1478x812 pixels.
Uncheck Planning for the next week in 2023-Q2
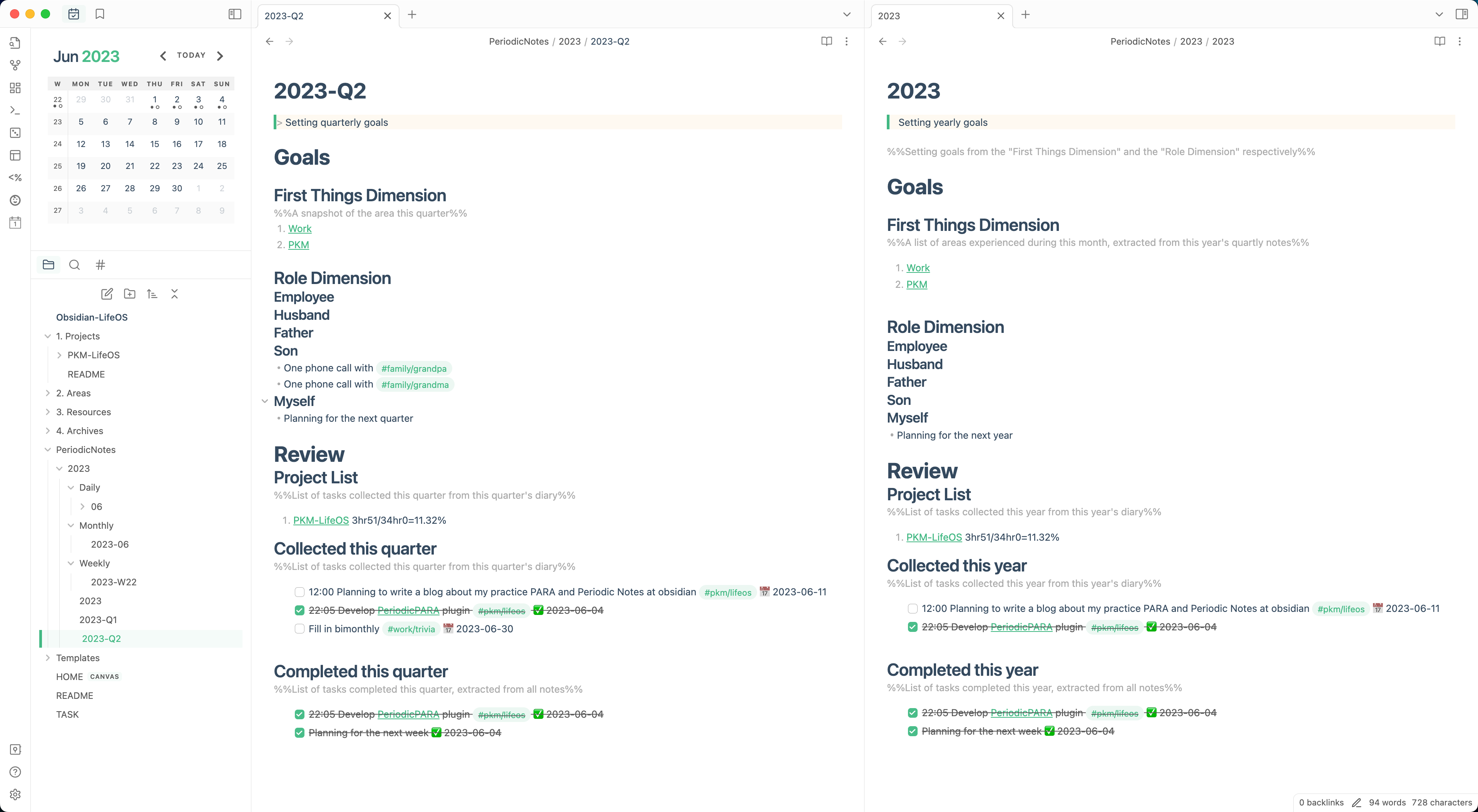299,733
